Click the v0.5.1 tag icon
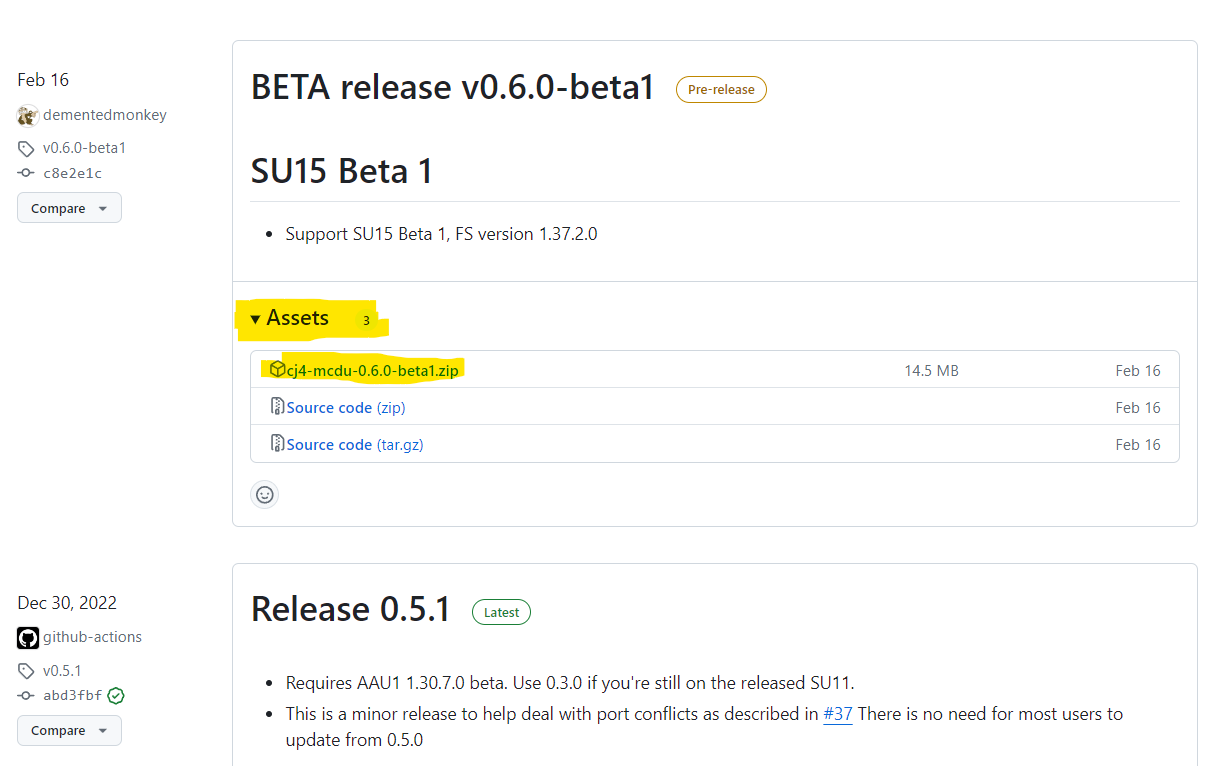This screenshot has height=766, width=1229. coord(26,671)
